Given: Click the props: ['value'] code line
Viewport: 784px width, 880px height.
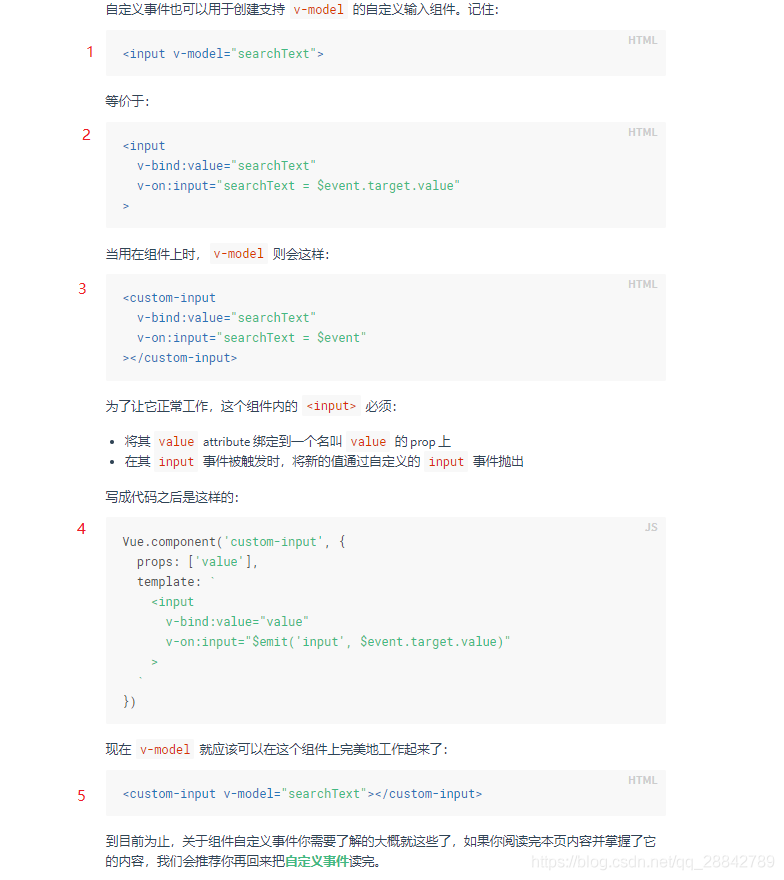Looking at the screenshot, I should click(198, 562).
